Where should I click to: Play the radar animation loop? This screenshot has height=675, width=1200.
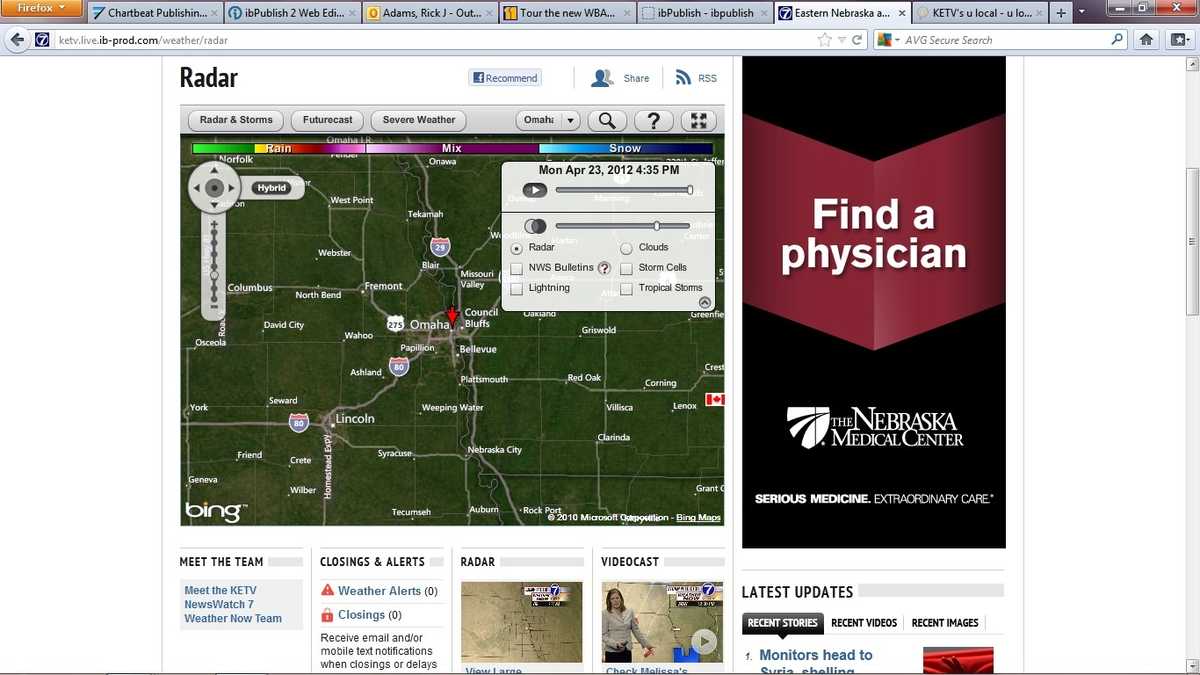(x=534, y=189)
